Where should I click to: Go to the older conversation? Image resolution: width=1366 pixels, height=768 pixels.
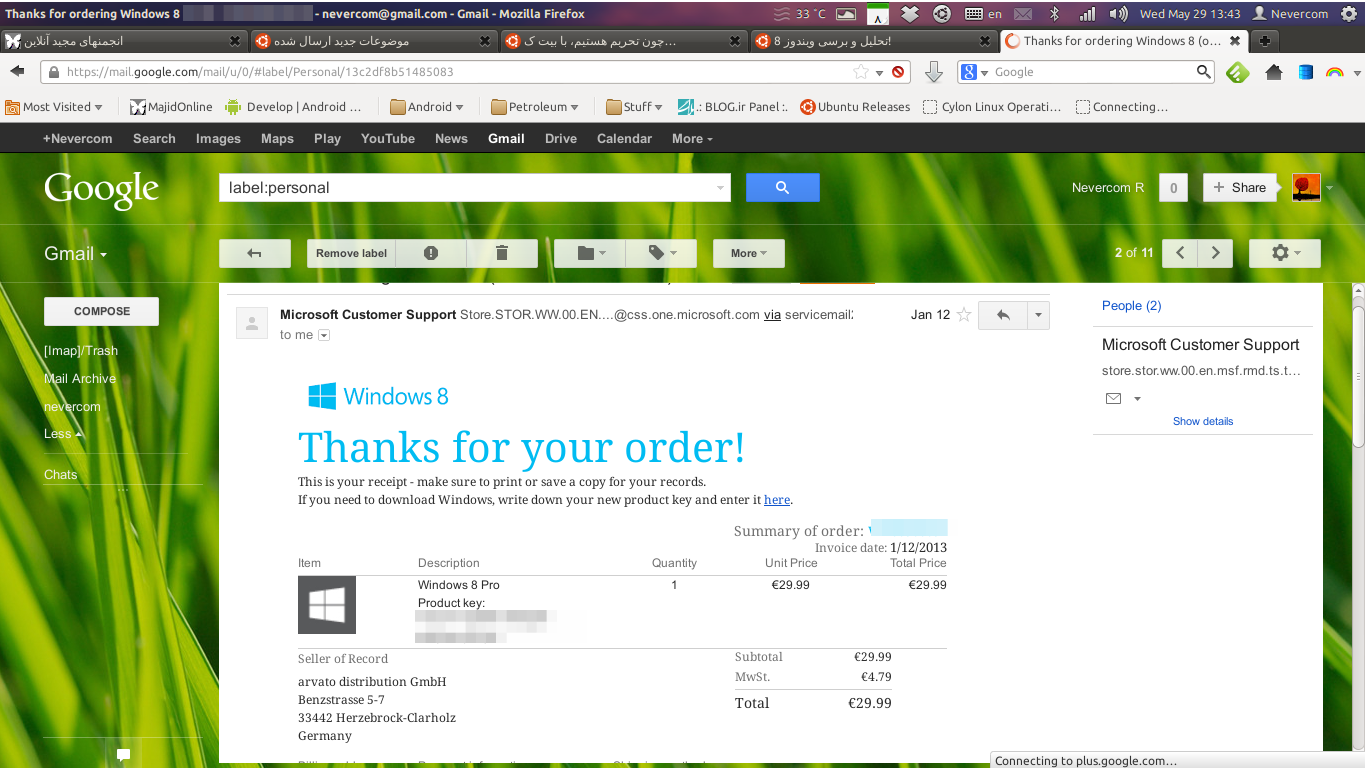pos(1215,253)
